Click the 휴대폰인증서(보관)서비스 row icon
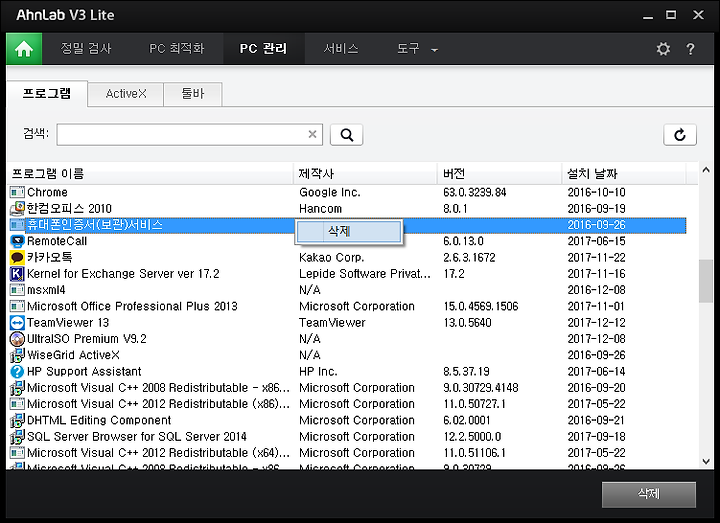720x523 pixels. click(x=17, y=225)
